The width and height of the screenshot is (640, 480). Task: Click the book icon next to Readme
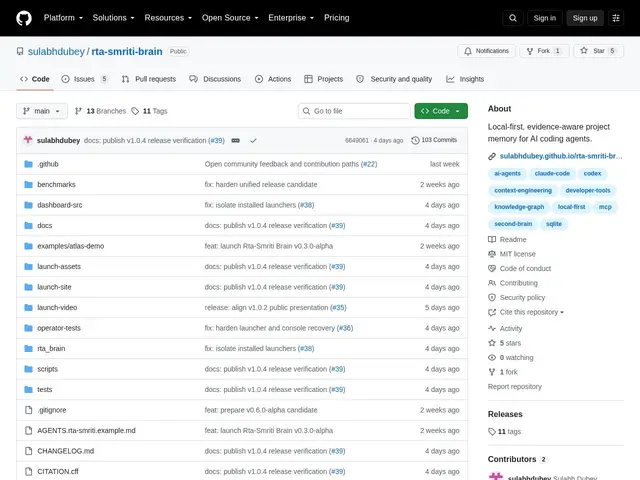pyautogui.click(x=492, y=240)
